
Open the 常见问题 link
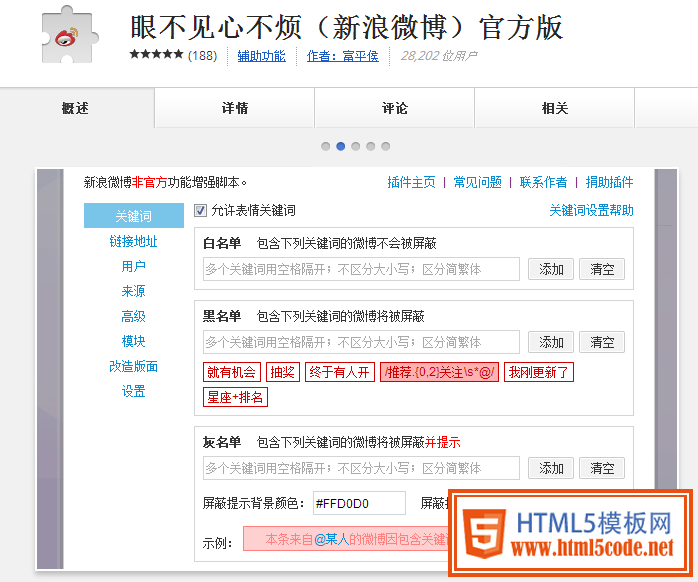pos(477,182)
